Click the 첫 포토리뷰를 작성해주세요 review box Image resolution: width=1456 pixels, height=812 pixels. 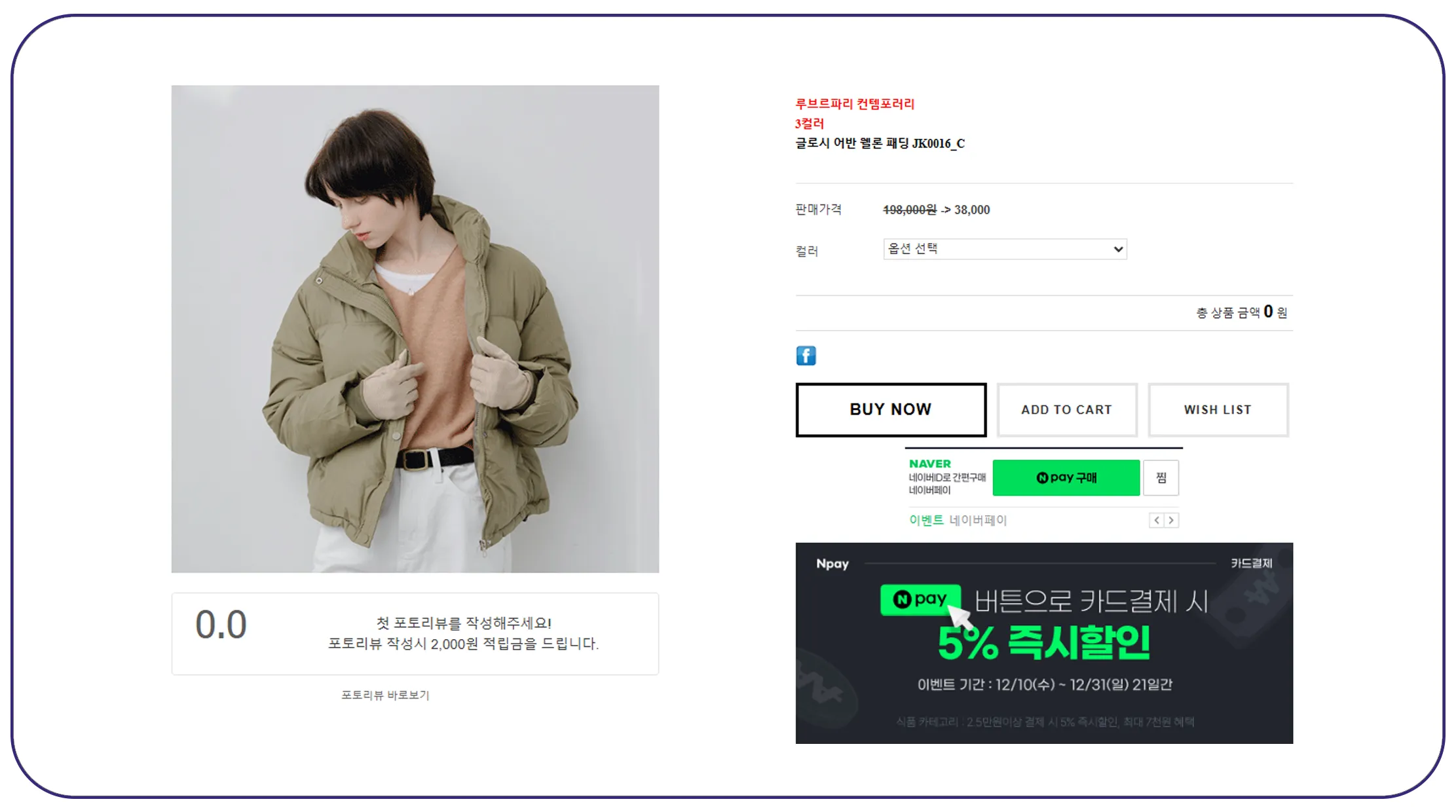point(415,633)
